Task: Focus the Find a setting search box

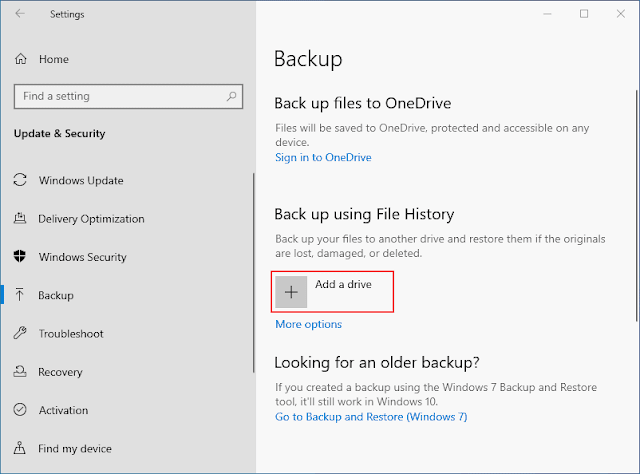Action: coord(128,96)
